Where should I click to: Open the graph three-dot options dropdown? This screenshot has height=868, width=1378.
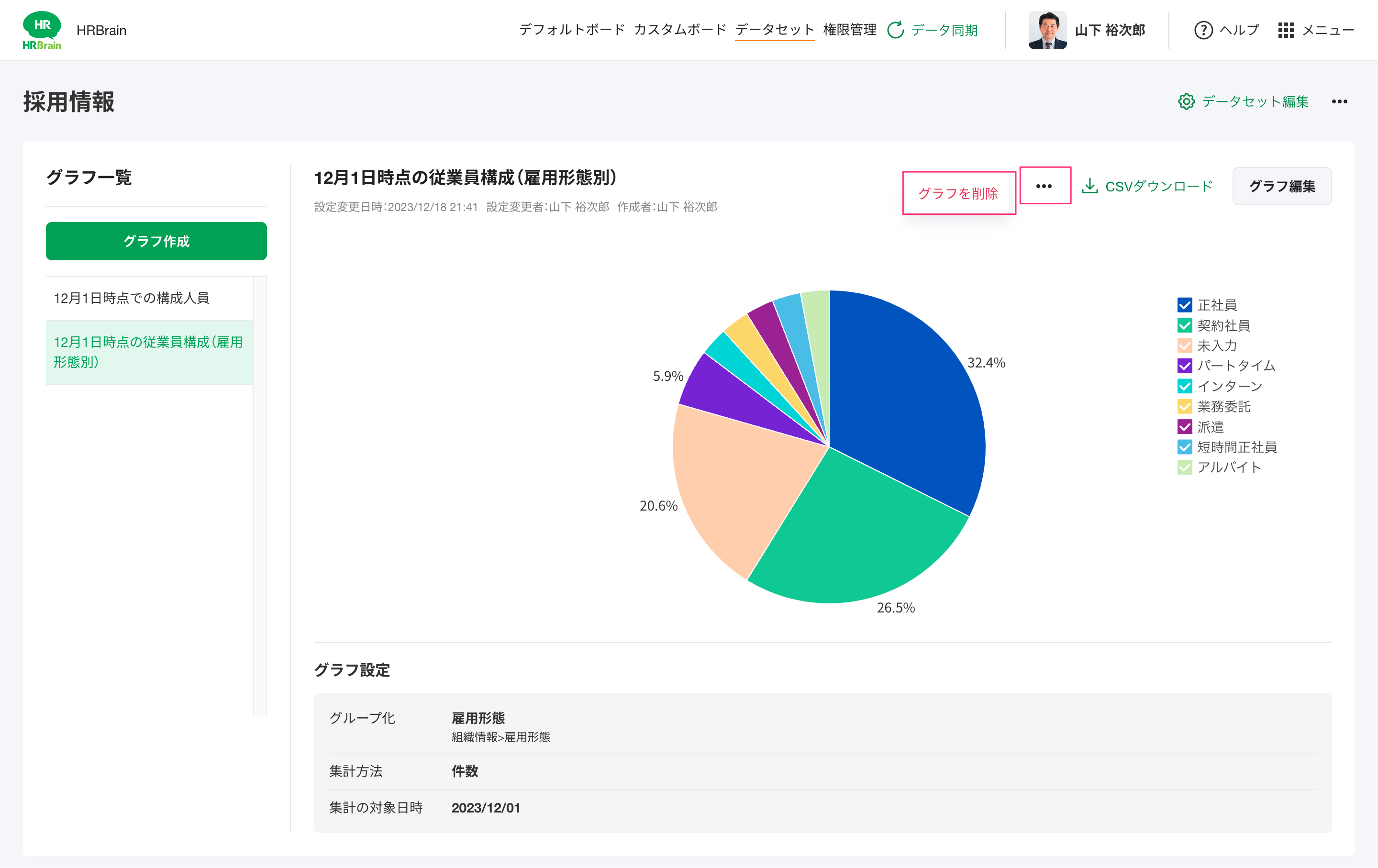click(1045, 186)
